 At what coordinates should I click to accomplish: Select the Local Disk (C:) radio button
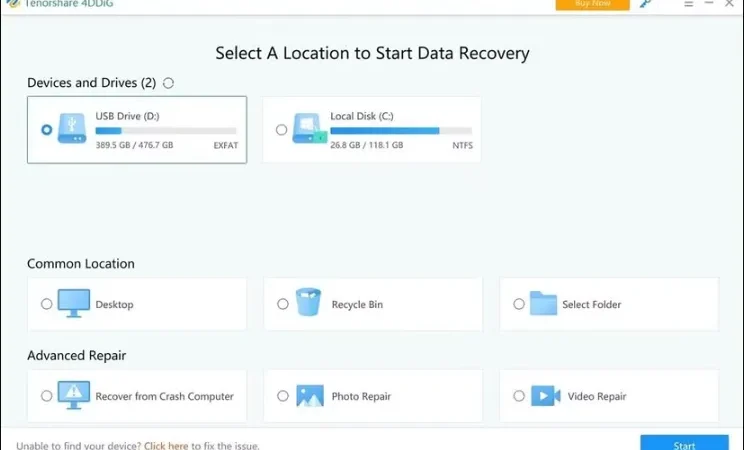pyautogui.click(x=281, y=130)
